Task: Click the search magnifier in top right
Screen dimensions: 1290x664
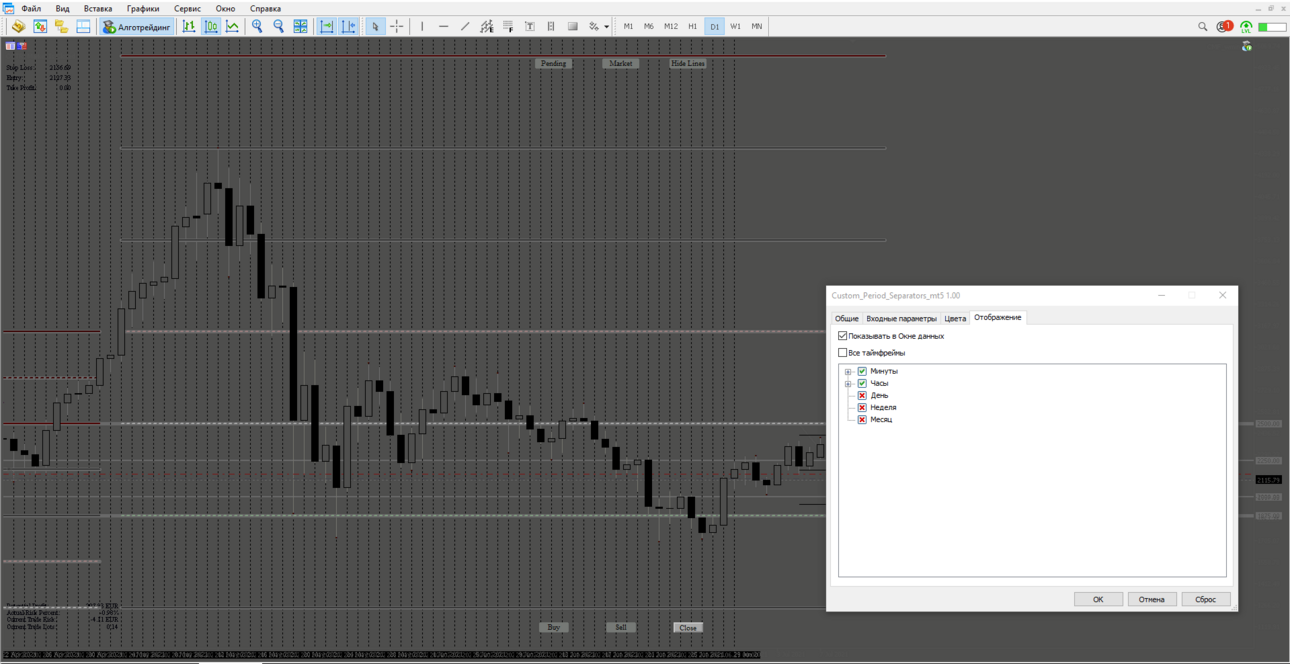Action: tap(1203, 27)
